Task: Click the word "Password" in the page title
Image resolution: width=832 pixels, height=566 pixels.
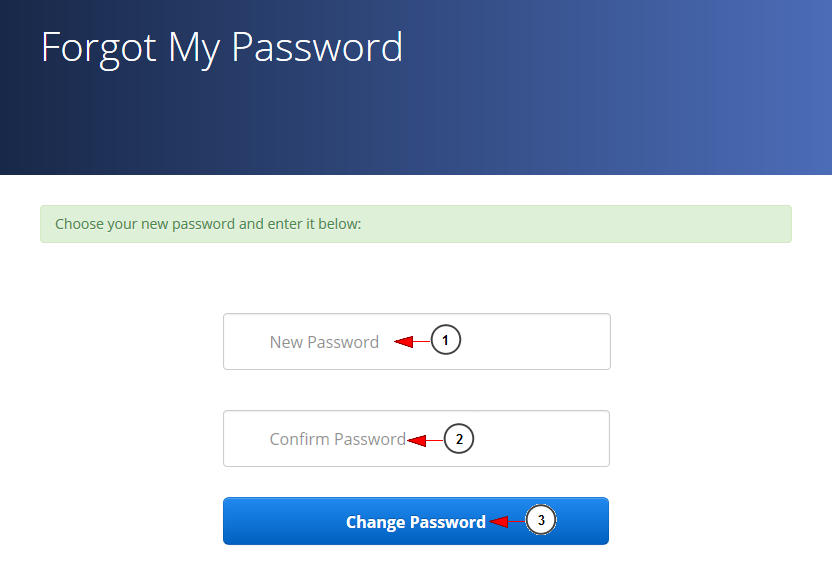Action: click(x=316, y=47)
